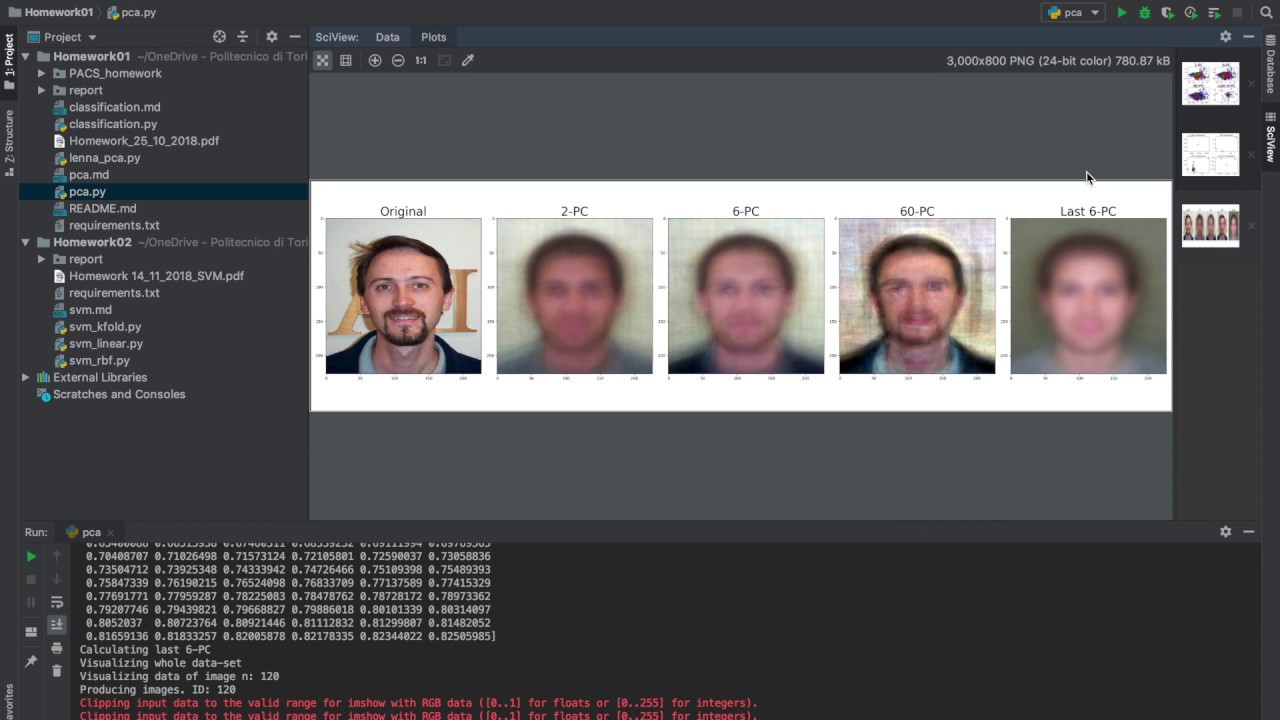Collapse the Homework01 project folder

tap(27, 57)
